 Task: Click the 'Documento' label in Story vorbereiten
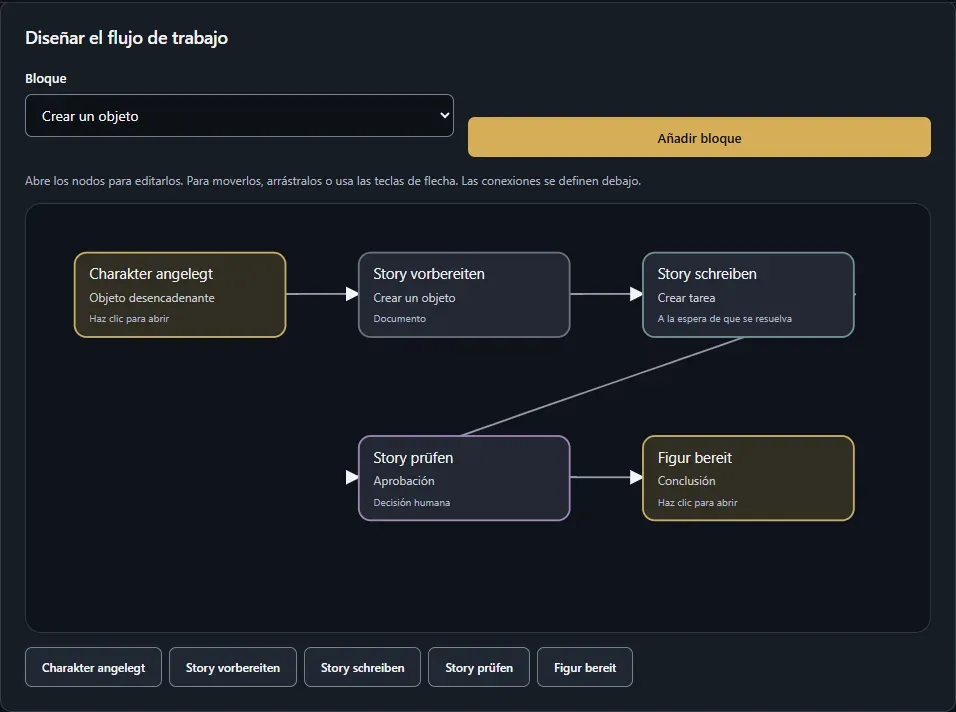point(399,318)
